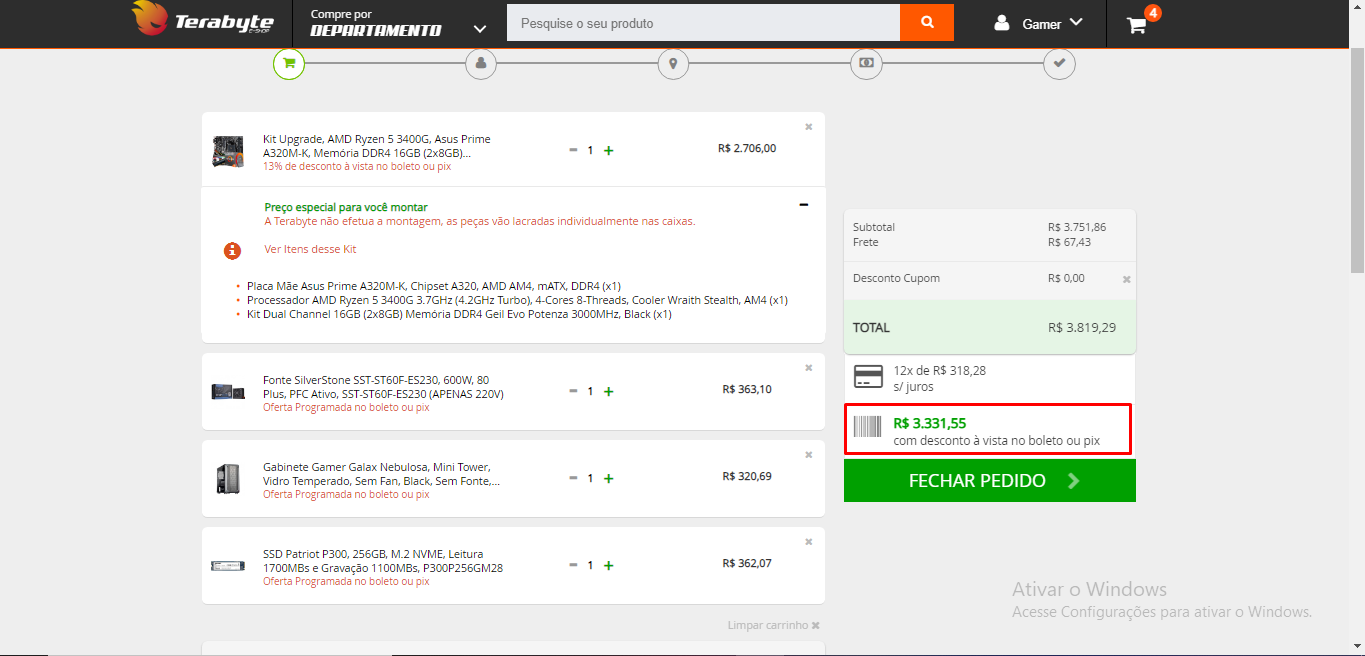
Task: Click the boleto barcode icon
Action: (x=867, y=428)
